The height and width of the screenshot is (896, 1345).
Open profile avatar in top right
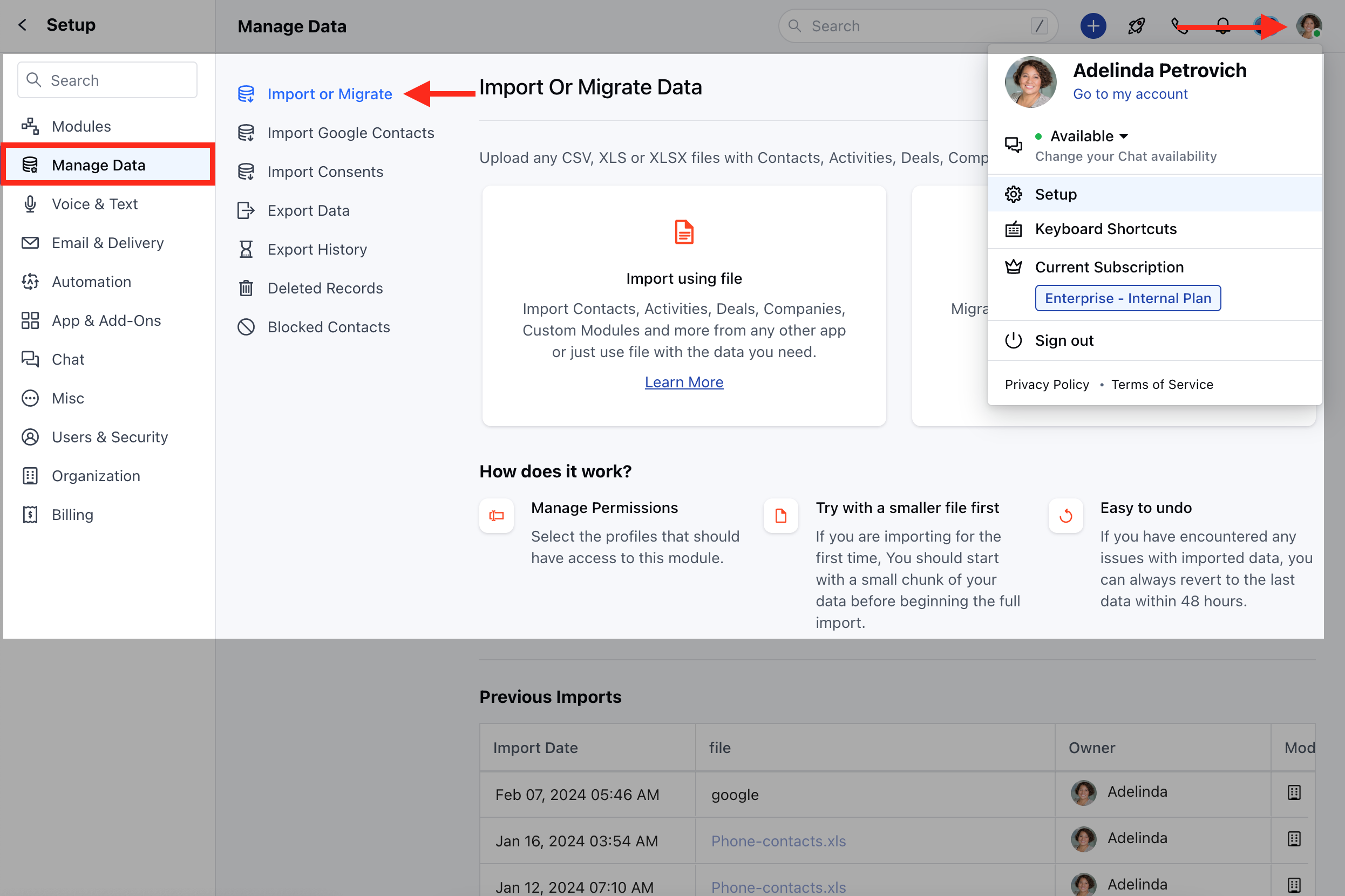[1308, 26]
